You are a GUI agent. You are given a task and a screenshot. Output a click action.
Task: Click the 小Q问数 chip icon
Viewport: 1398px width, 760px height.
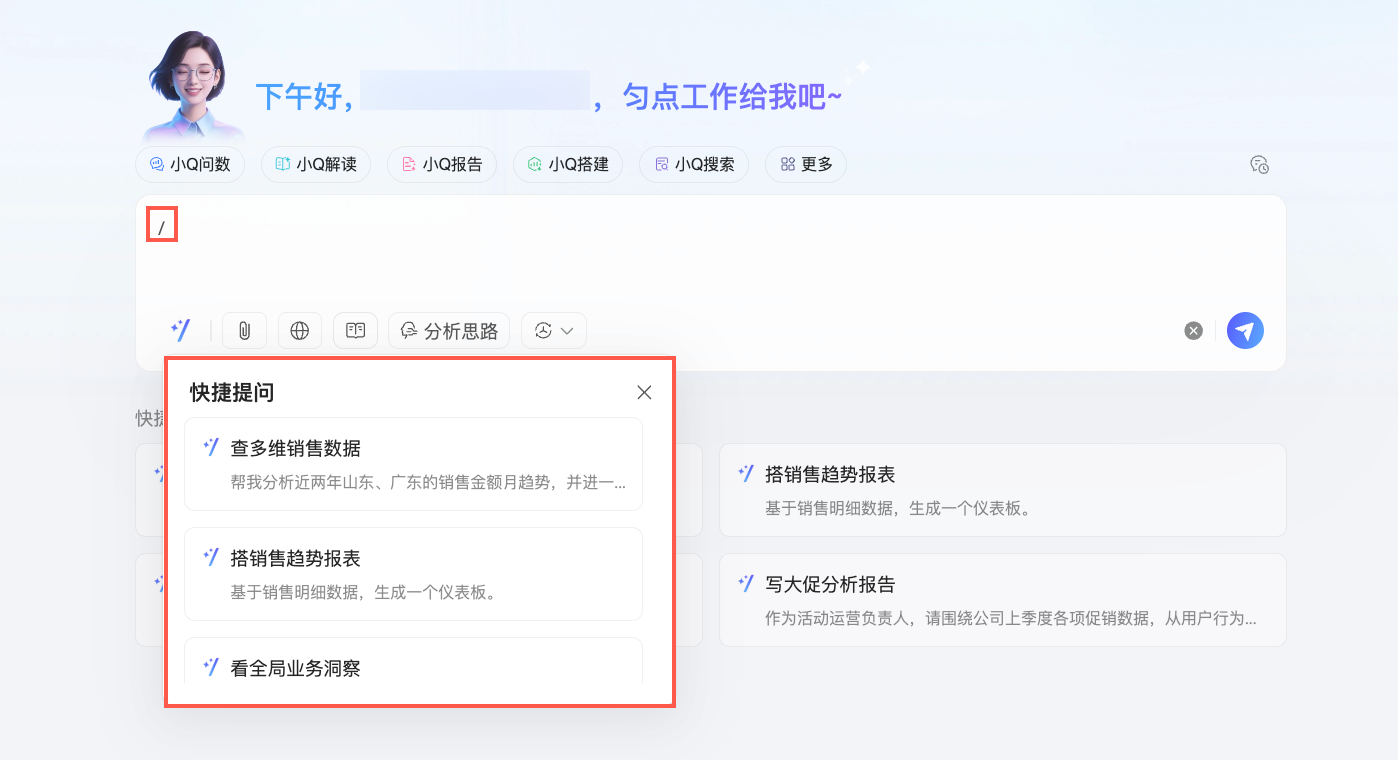(157, 164)
